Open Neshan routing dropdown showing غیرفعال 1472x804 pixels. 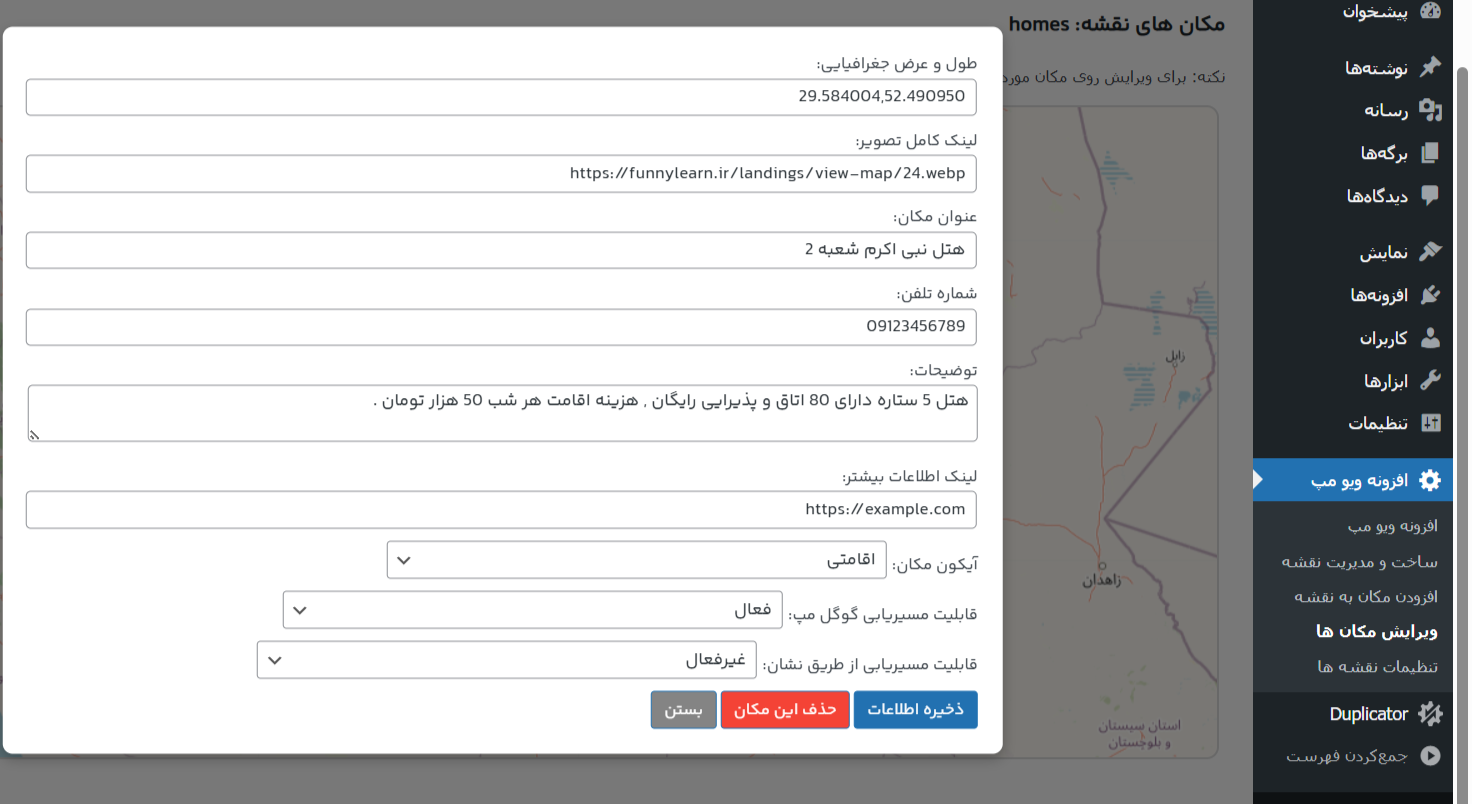[506, 660]
